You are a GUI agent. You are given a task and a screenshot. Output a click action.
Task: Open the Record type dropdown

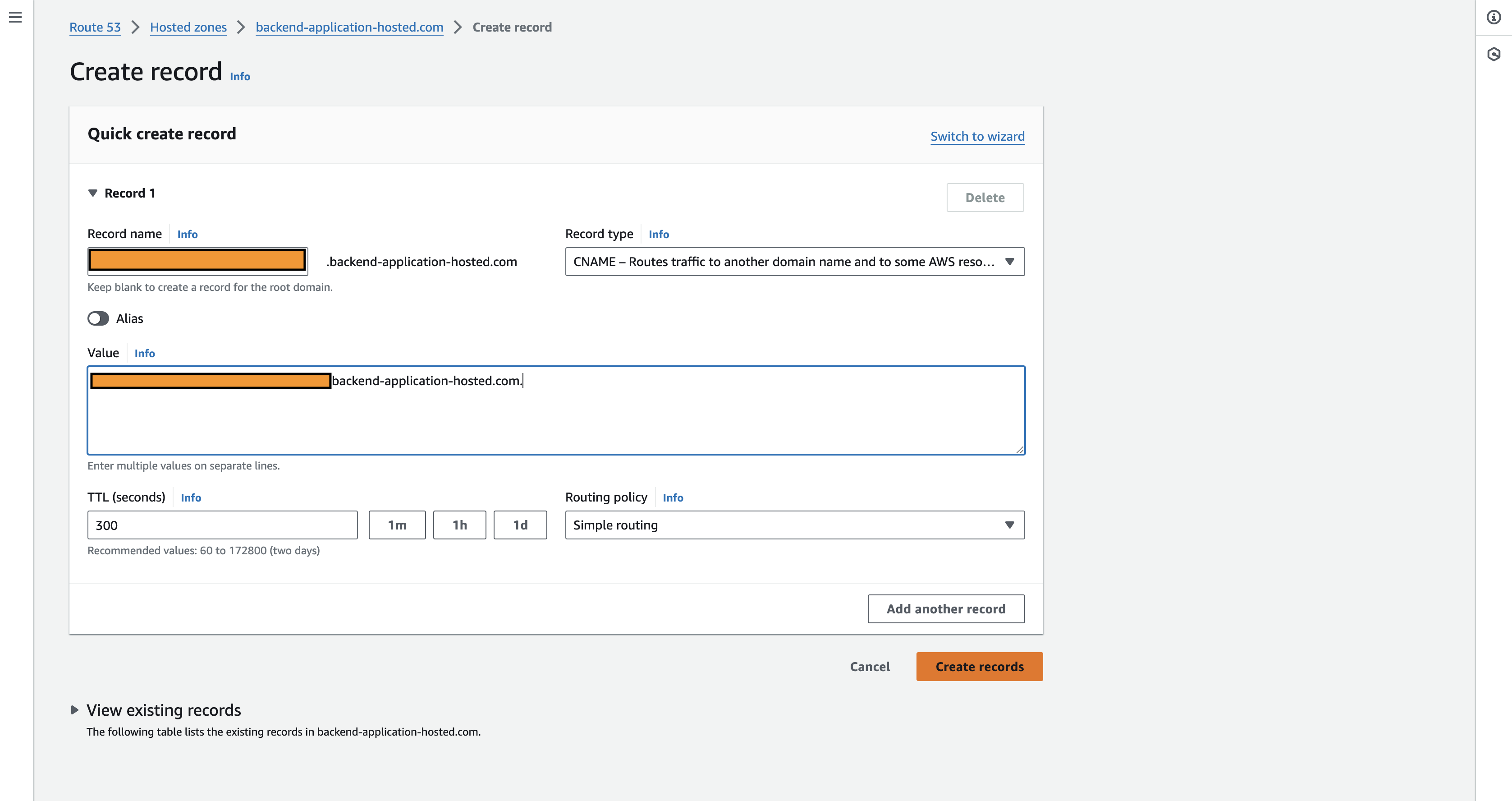point(794,261)
